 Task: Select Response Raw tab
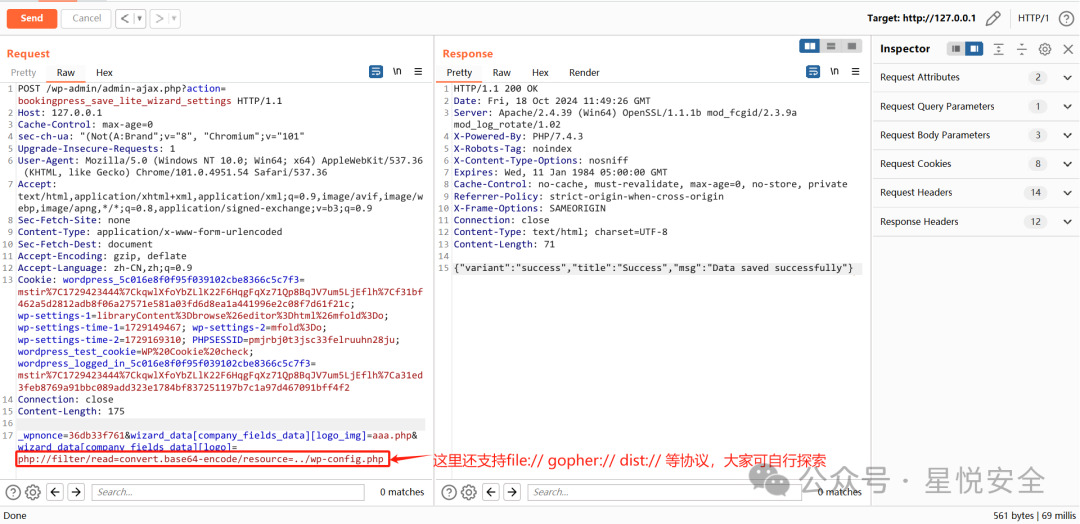pyautogui.click(x=501, y=72)
